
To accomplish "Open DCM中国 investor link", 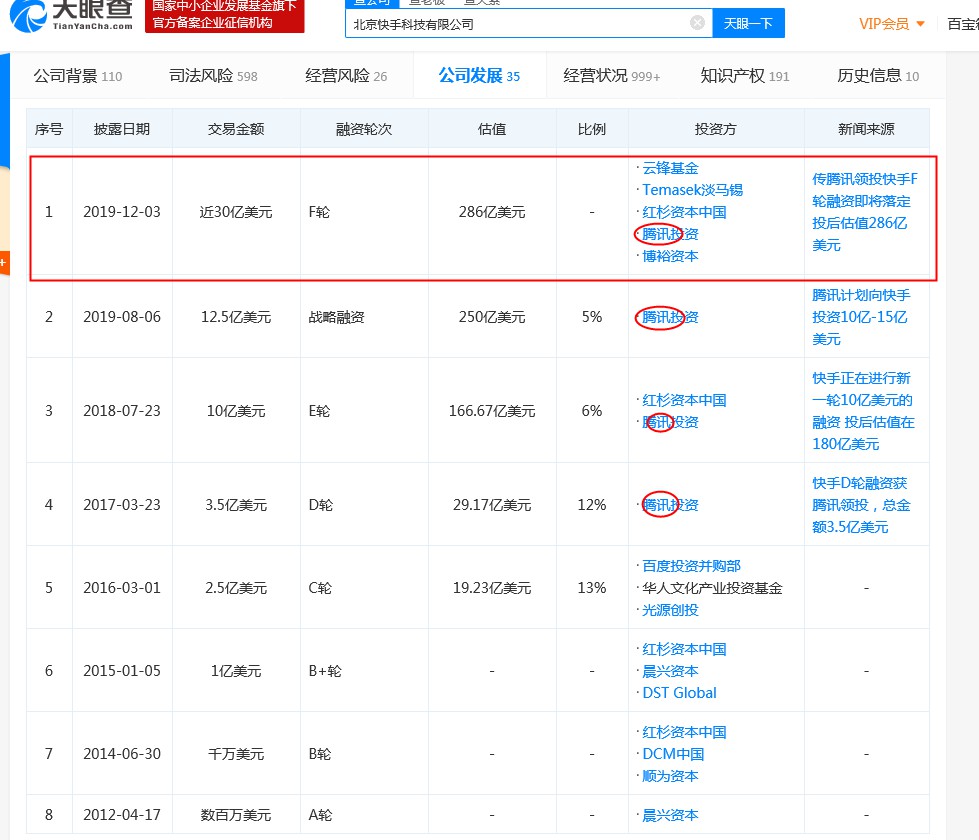I will point(673,754).
